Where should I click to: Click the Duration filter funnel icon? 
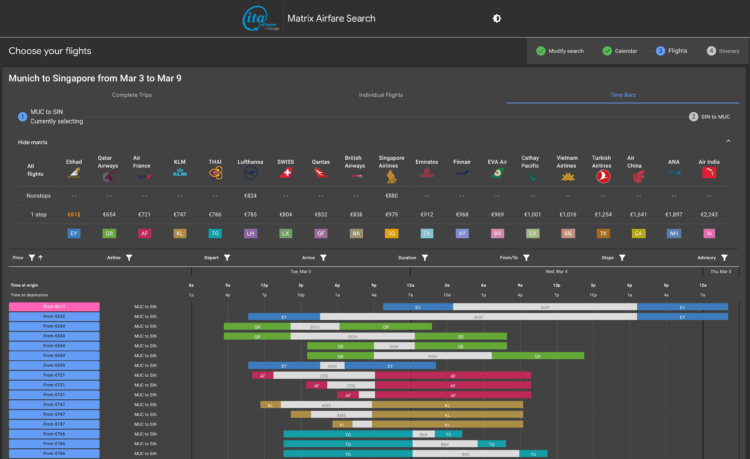(x=425, y=258)
